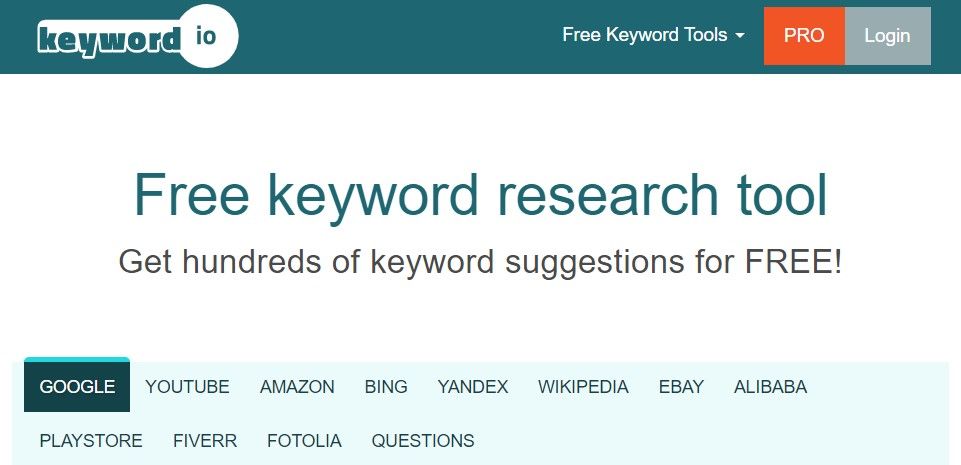Switch to the YOUTUBE tab

click(x=187, y=387)
